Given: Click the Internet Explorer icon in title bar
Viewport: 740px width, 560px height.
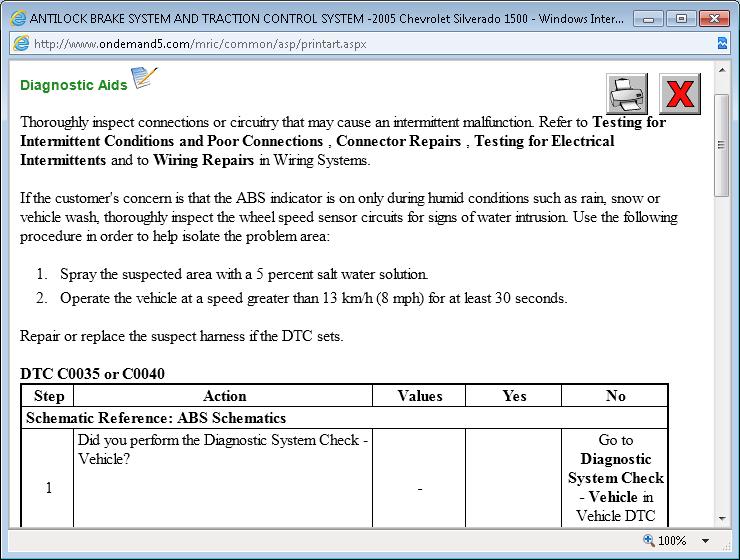Looking at the screenshot, I should (18, 18).
